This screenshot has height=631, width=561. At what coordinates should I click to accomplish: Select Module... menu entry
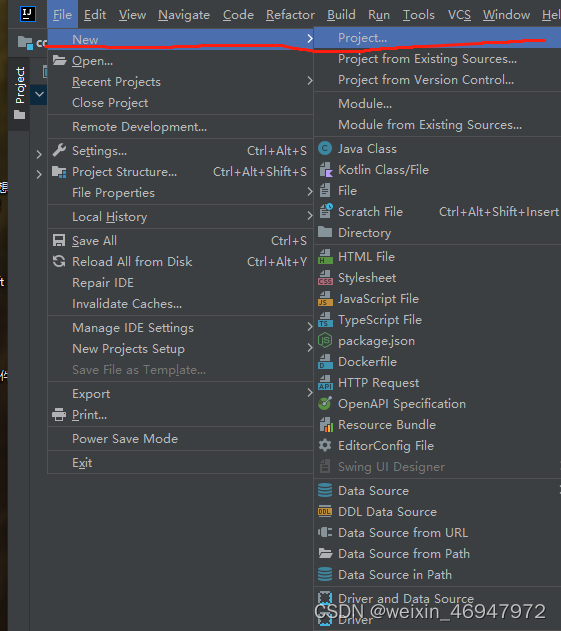coord(437,103)
